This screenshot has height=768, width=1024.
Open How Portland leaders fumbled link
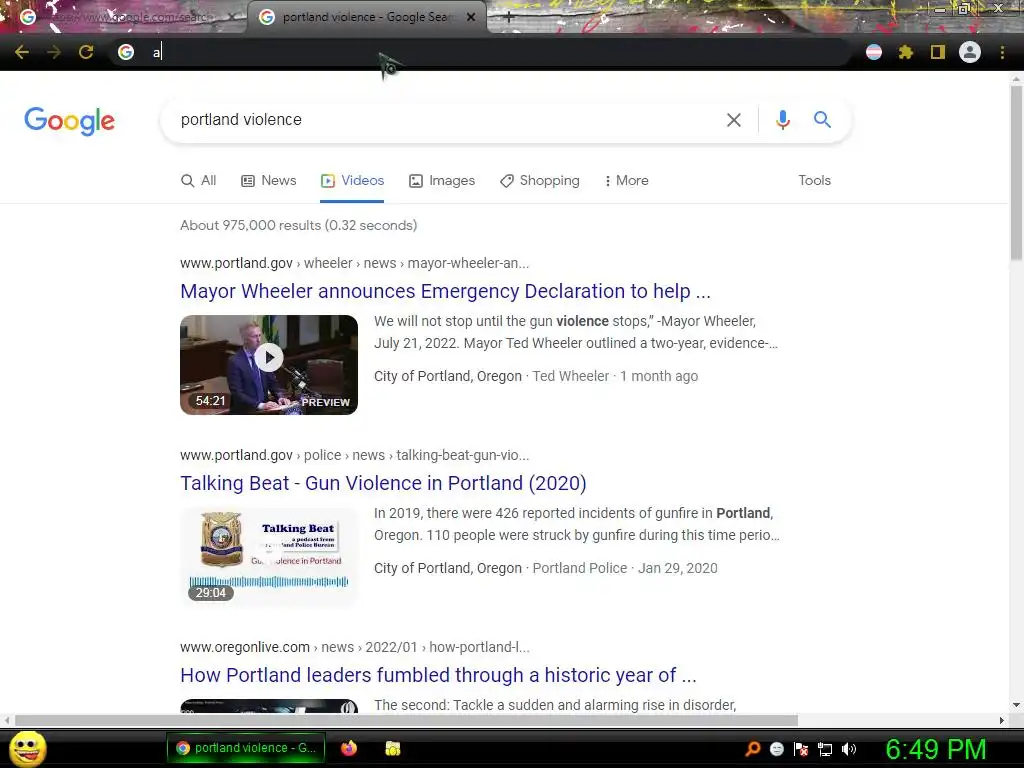[438, 675]
